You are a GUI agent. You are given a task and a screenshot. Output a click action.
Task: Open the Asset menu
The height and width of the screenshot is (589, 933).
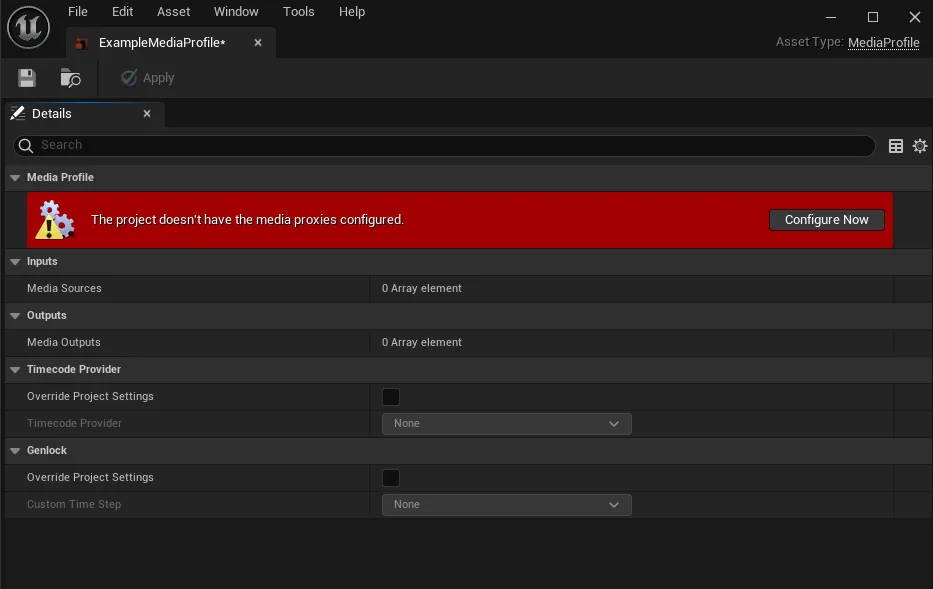(173, 12)
